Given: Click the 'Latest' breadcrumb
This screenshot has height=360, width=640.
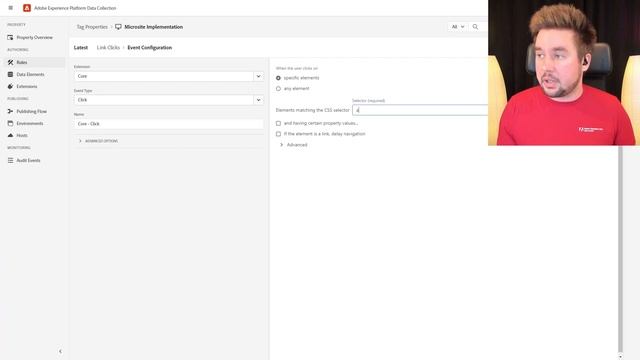Looking at the screenshot, I should [81, 48].
